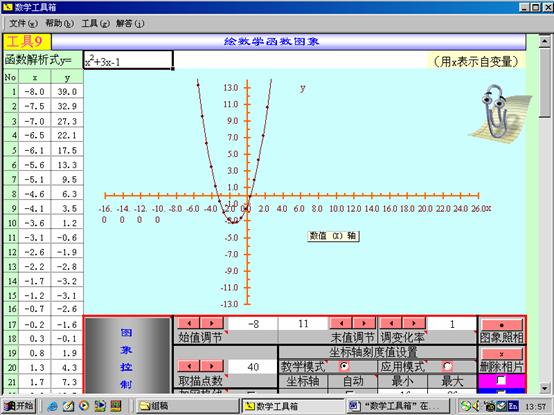The height and width of the screenshot is (415, 554).
Task: Select cell with y value 32.9
Action: pos(67,106)
